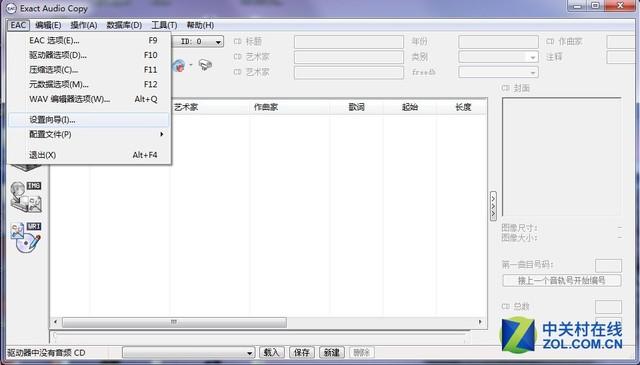Open the 帮助(H) menu
Viewport: 640px width, 365px height.
click(x=200, y=25)
